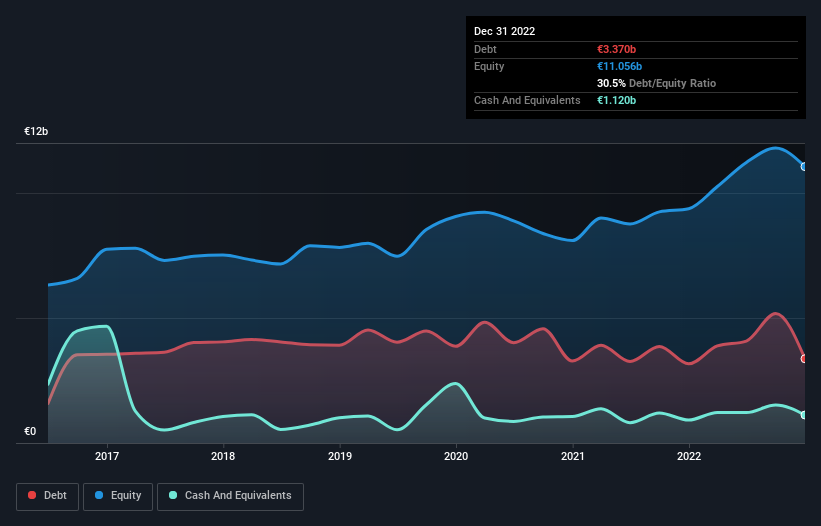Click the Equity label in the tooltip
The width and height of the screenshot is (821, 526).
click(489, 66)
